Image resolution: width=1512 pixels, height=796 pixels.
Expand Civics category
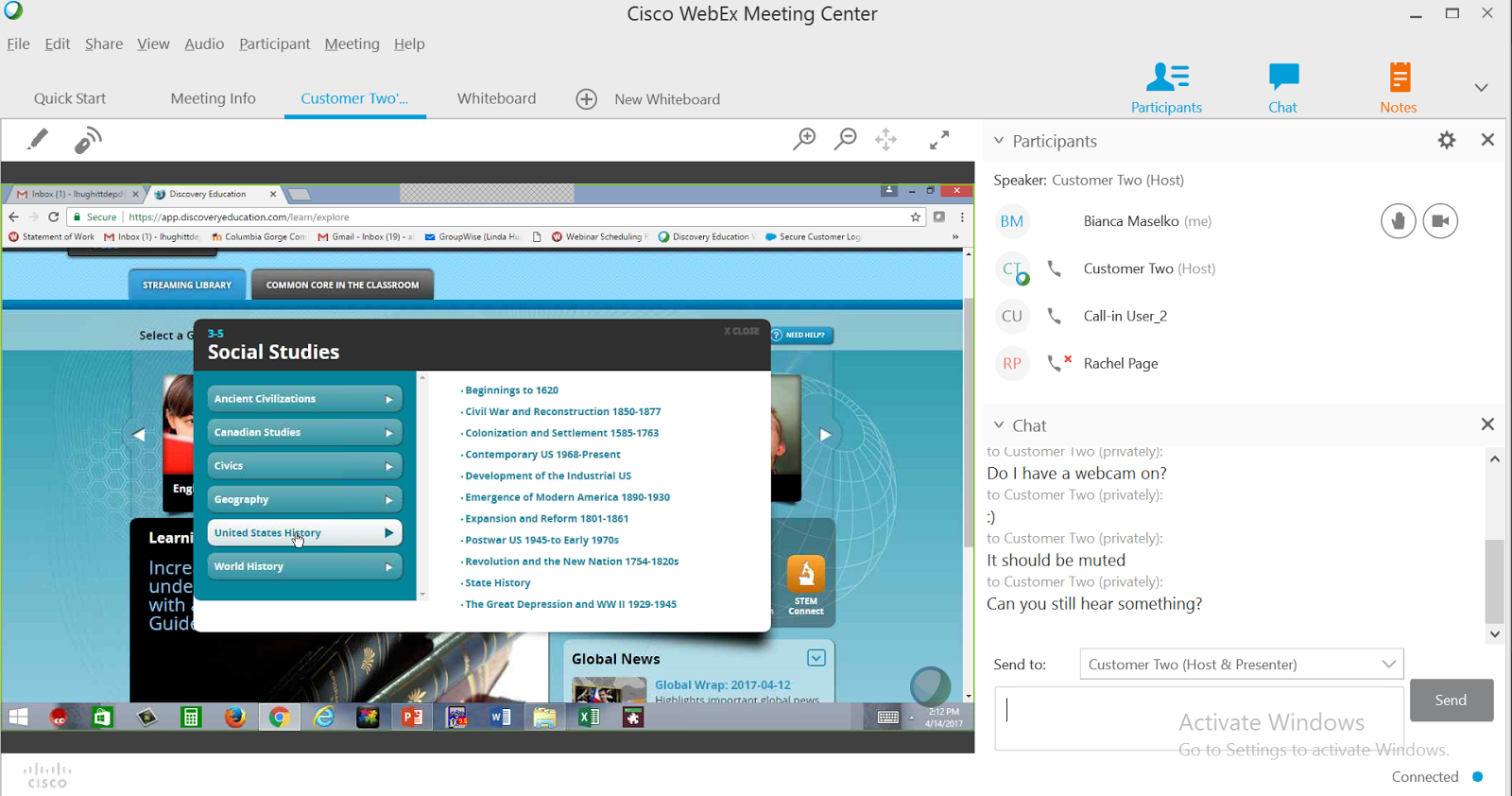pyautogui.click(x=304, y=466)
